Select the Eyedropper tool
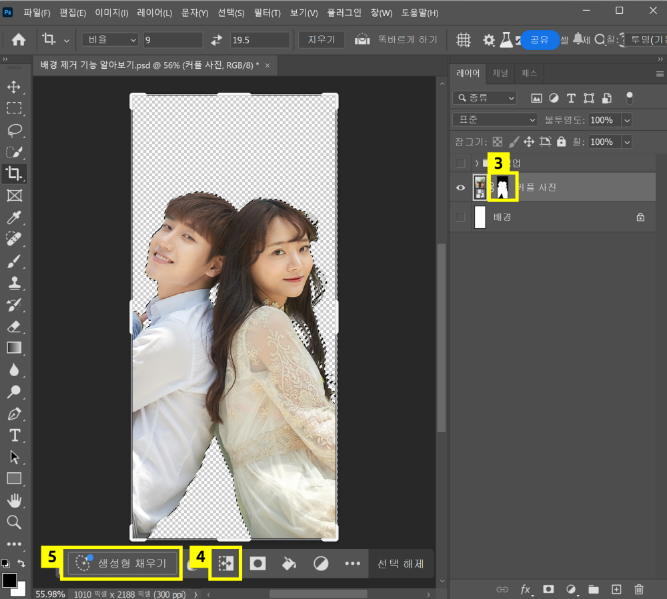Viewport: 667px width, 599px height. point(15,217)
